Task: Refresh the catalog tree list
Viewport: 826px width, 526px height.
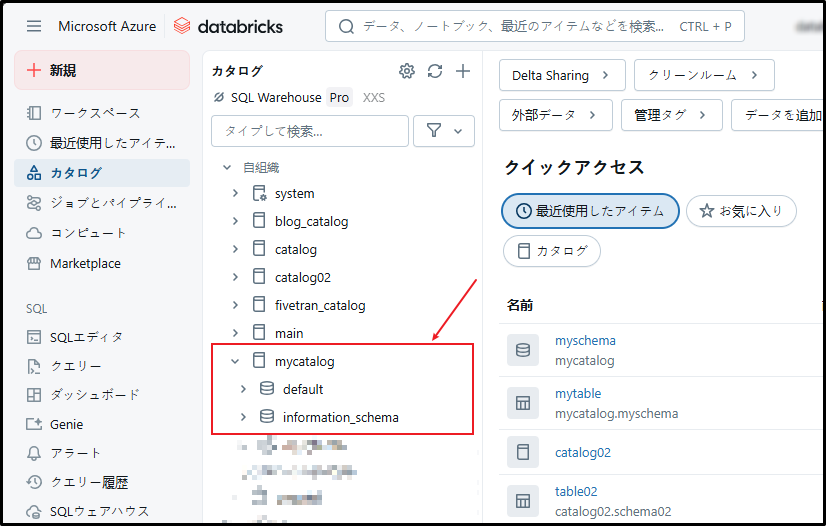Action: pyautogui.click(x=434, y=71)
